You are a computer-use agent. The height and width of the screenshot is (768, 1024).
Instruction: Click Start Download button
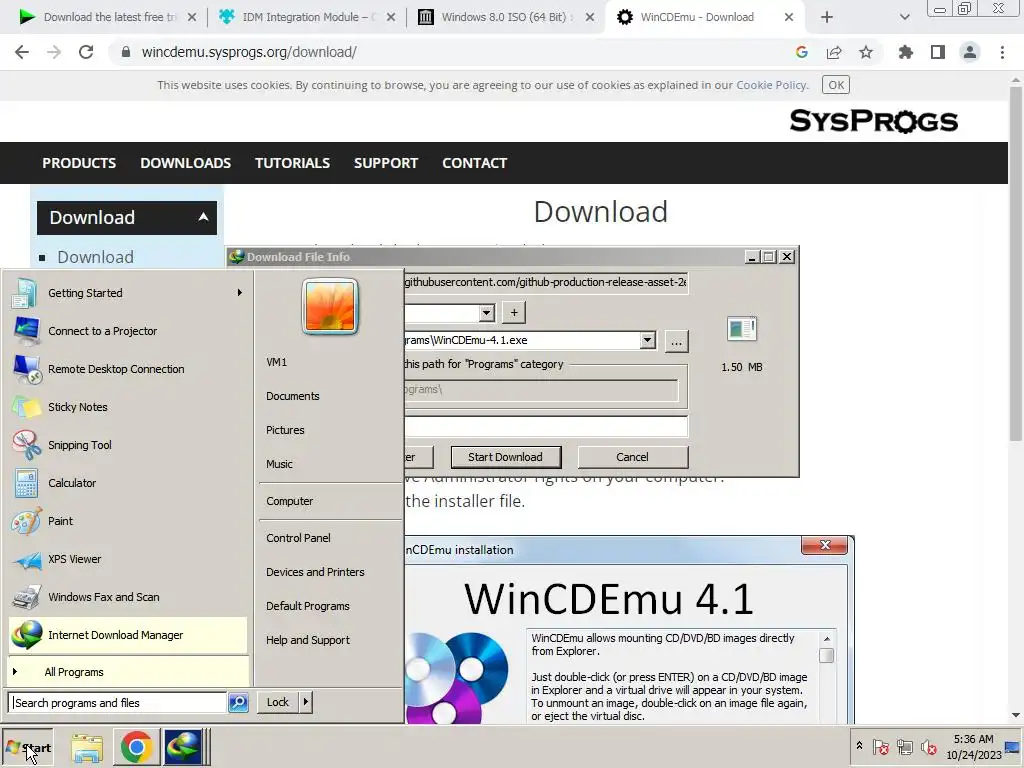[x=505, y=457]
